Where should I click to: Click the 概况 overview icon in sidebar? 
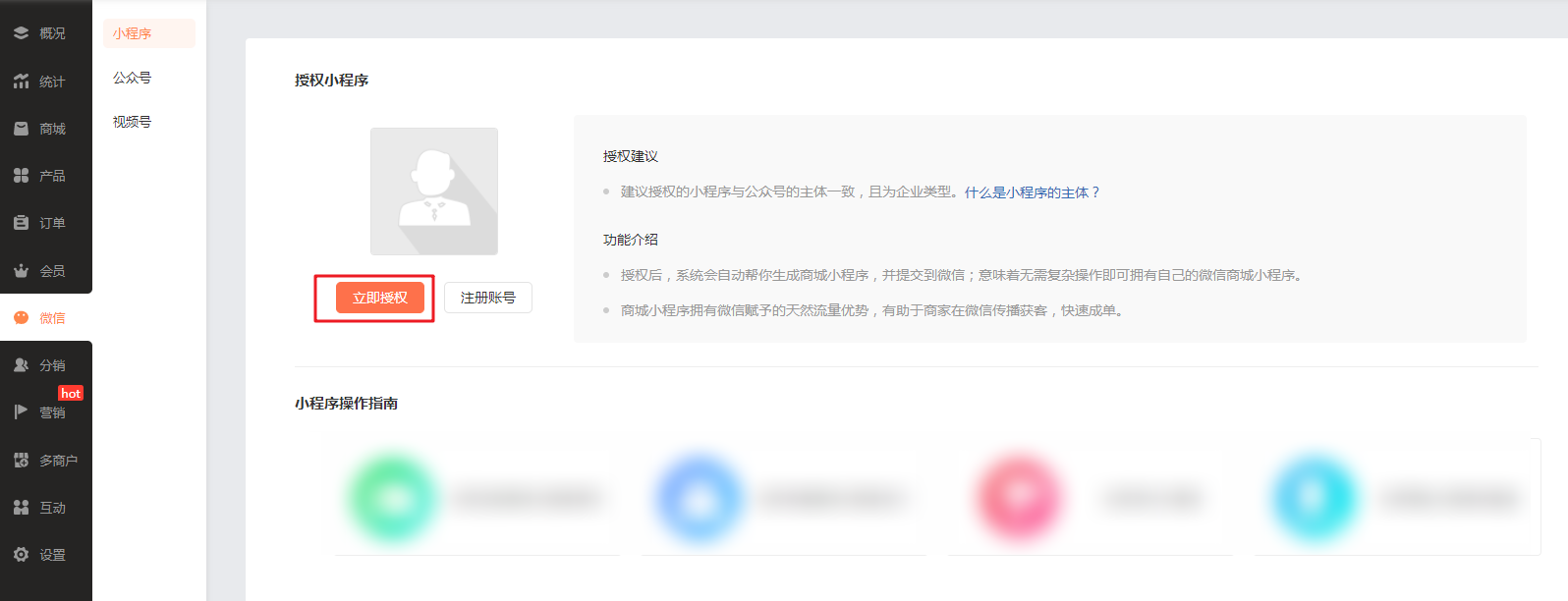(21, 33)
